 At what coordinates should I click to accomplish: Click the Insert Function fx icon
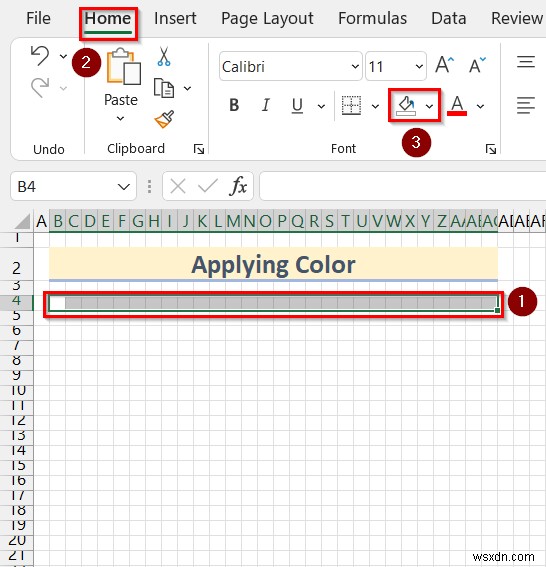click(239, 186)
